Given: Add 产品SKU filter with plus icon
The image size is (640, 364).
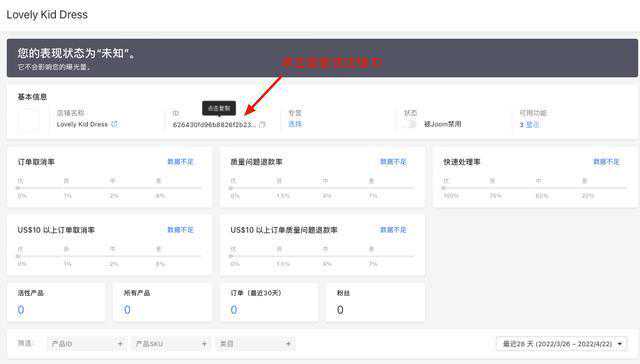Looking at the screenshot, I should tap(204, 344).
